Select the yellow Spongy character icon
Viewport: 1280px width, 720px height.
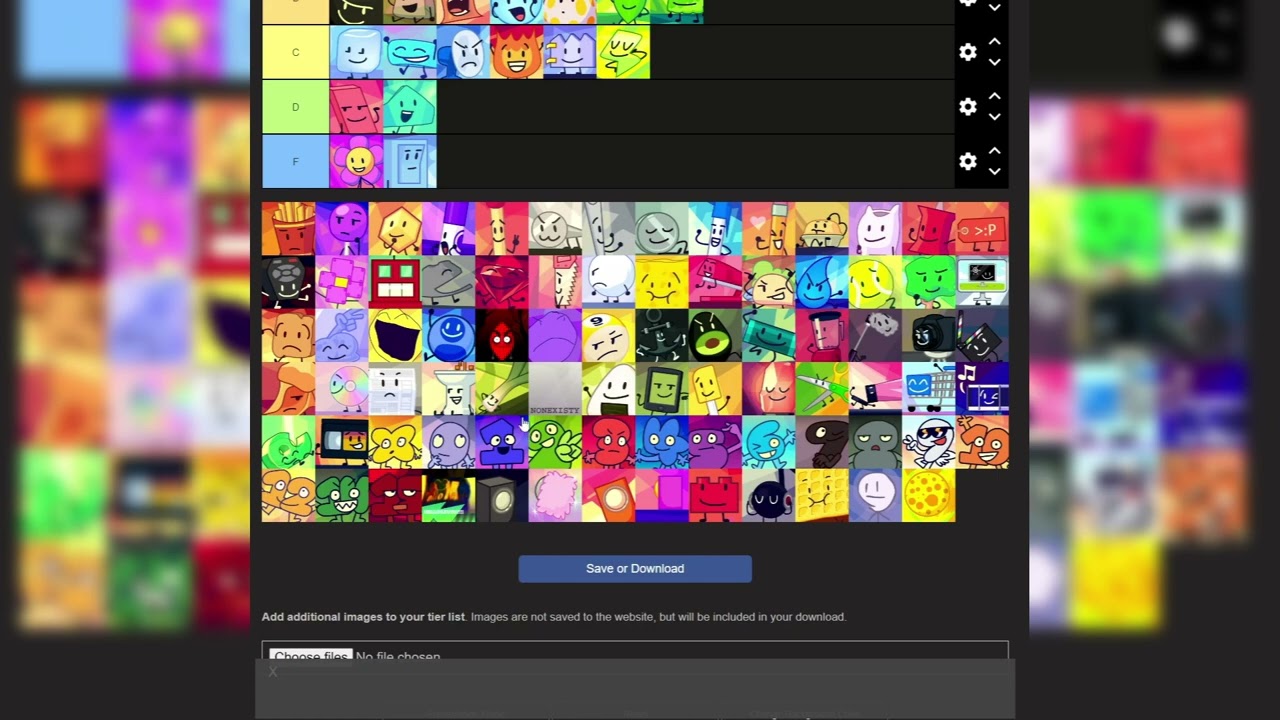[662, 282]
